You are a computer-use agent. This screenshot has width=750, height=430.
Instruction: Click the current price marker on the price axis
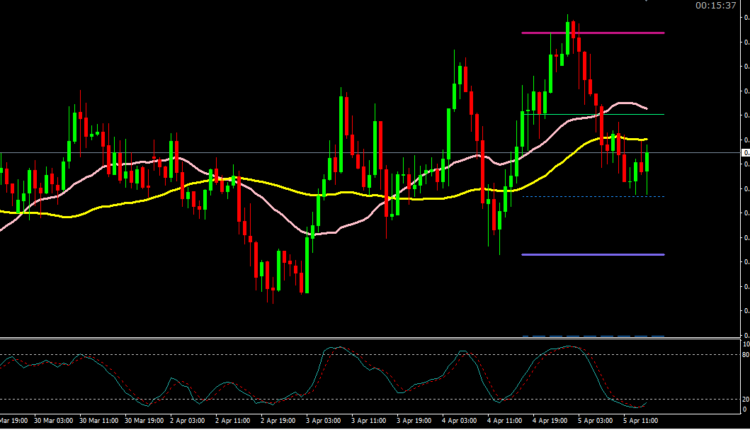pyautogui.click(x=744, y=153)
